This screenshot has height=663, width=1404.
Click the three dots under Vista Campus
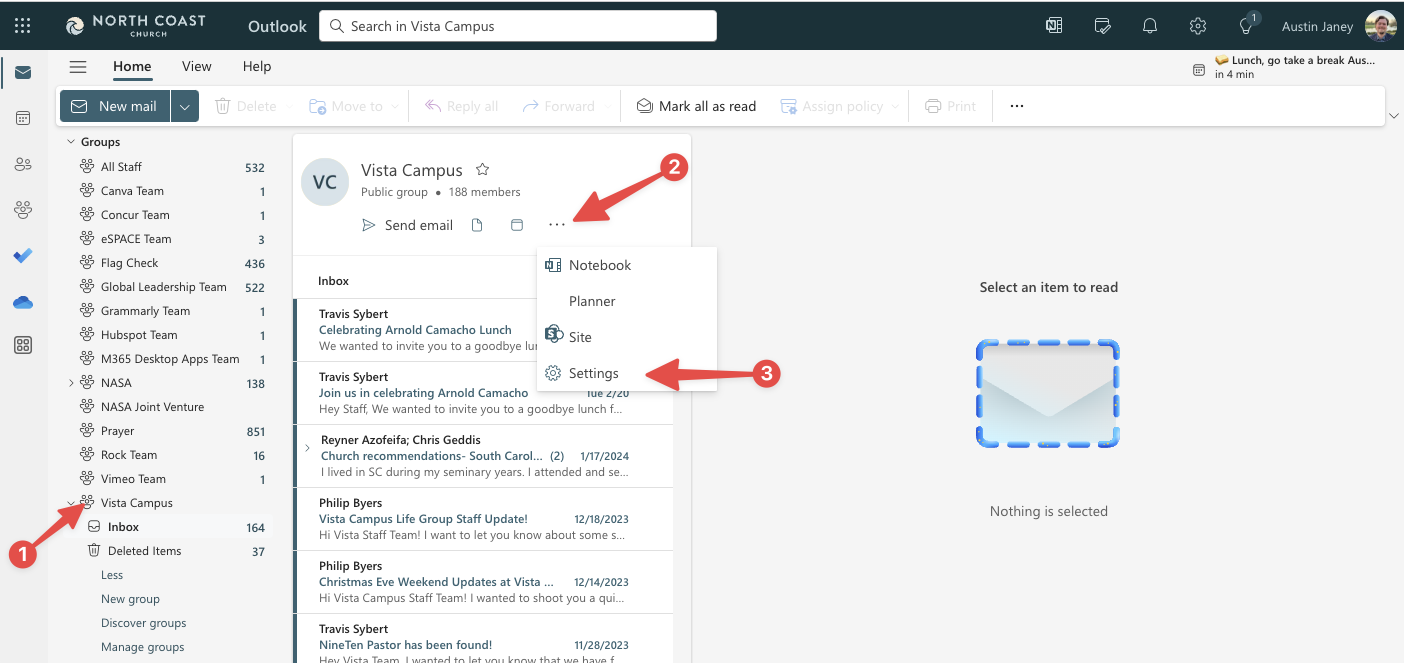(x=557, y=225)
